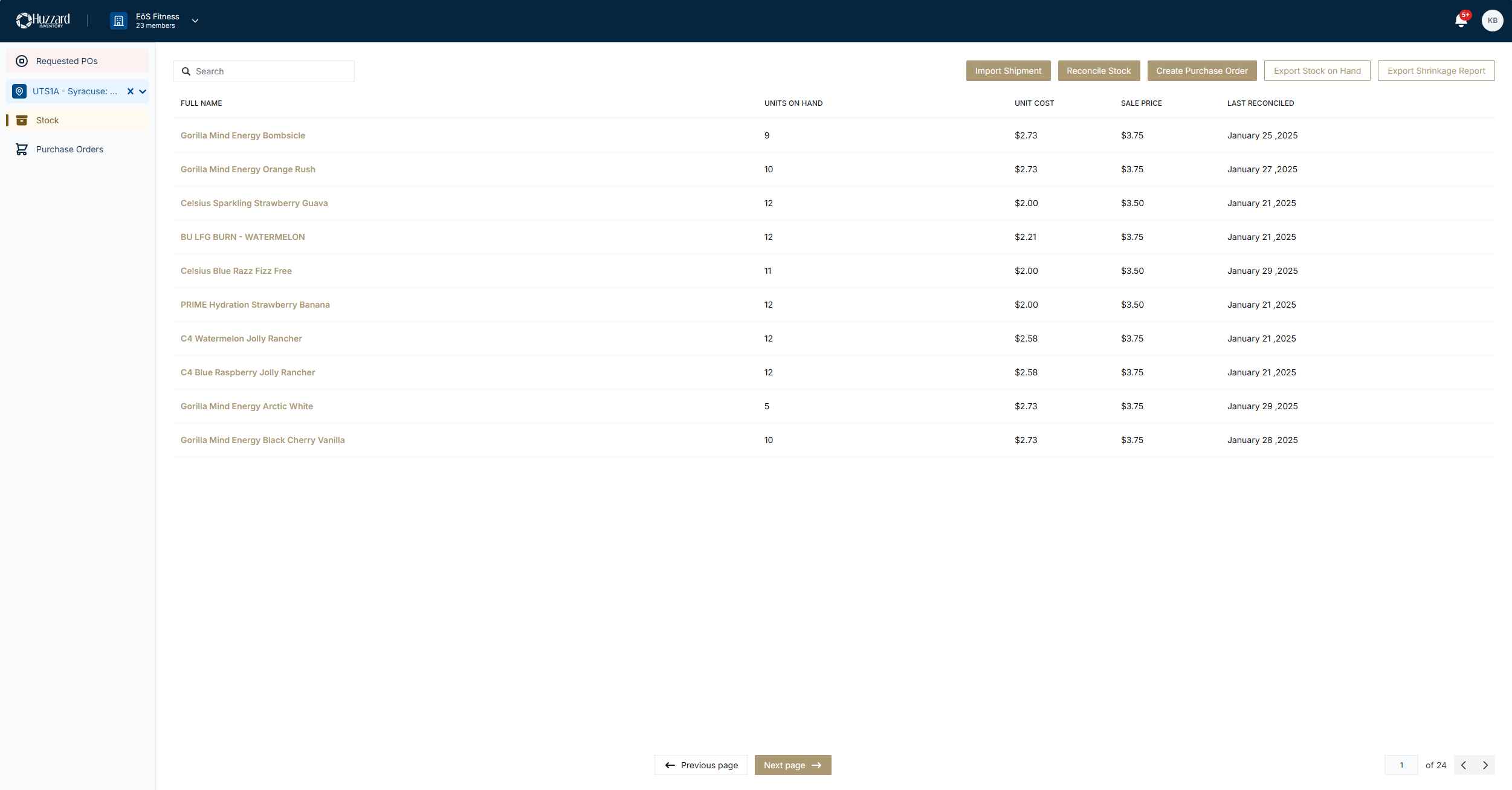Click Import Shipment

[1007, 71]
